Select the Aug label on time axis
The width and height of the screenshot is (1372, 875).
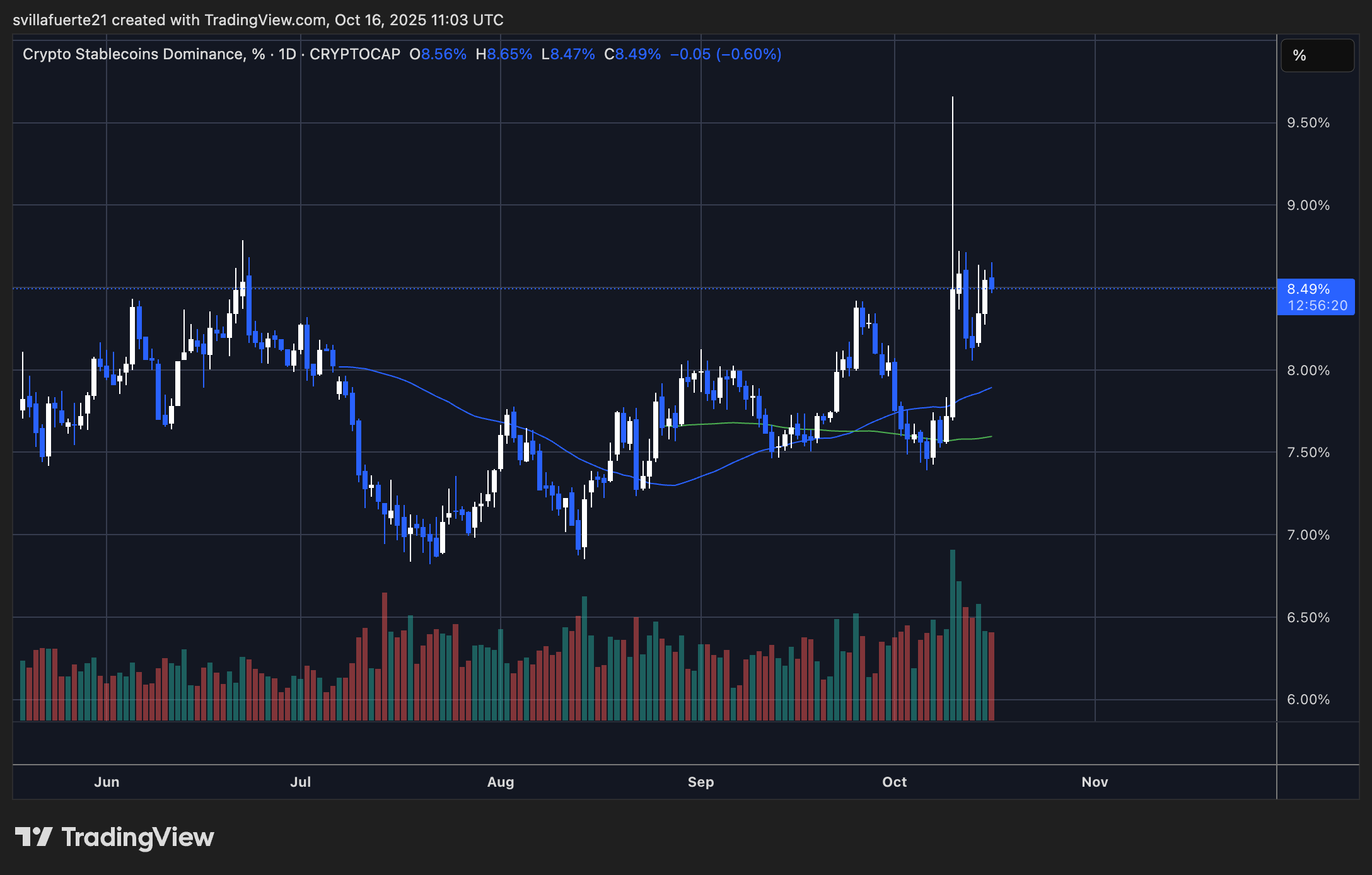click(501, 782)
